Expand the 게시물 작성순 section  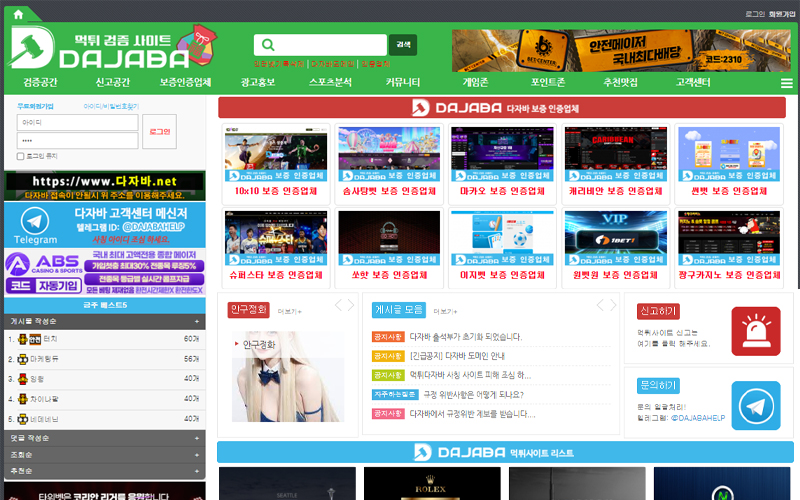click(105, 321)
